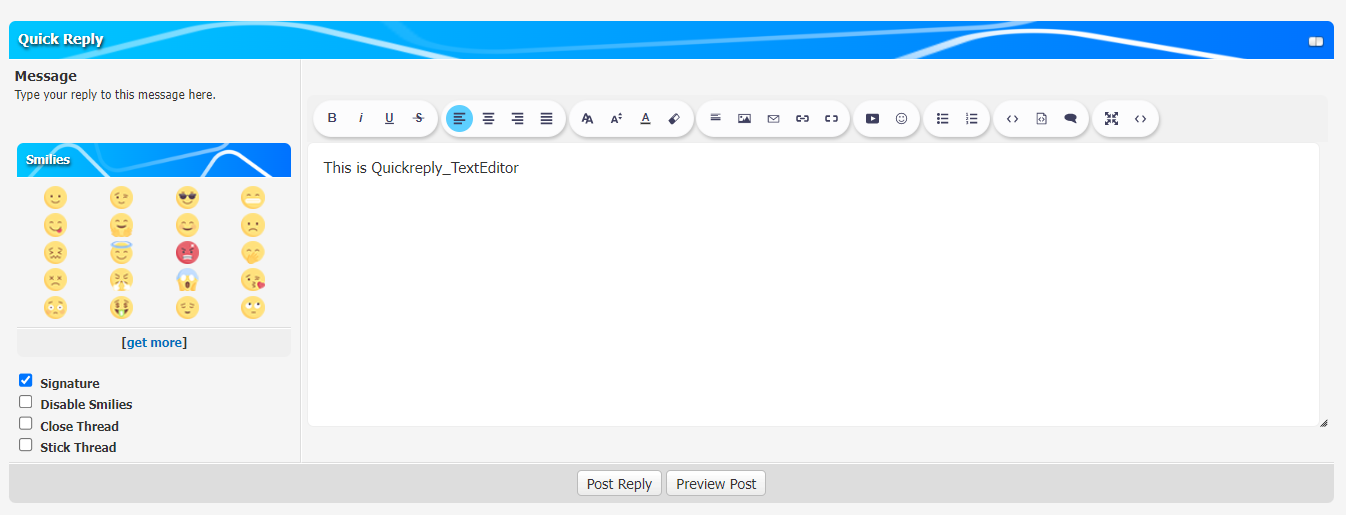Viewport: 1346px width, 515px height.
Task: Apply italic formatting
Action: [x=361, y=118]
